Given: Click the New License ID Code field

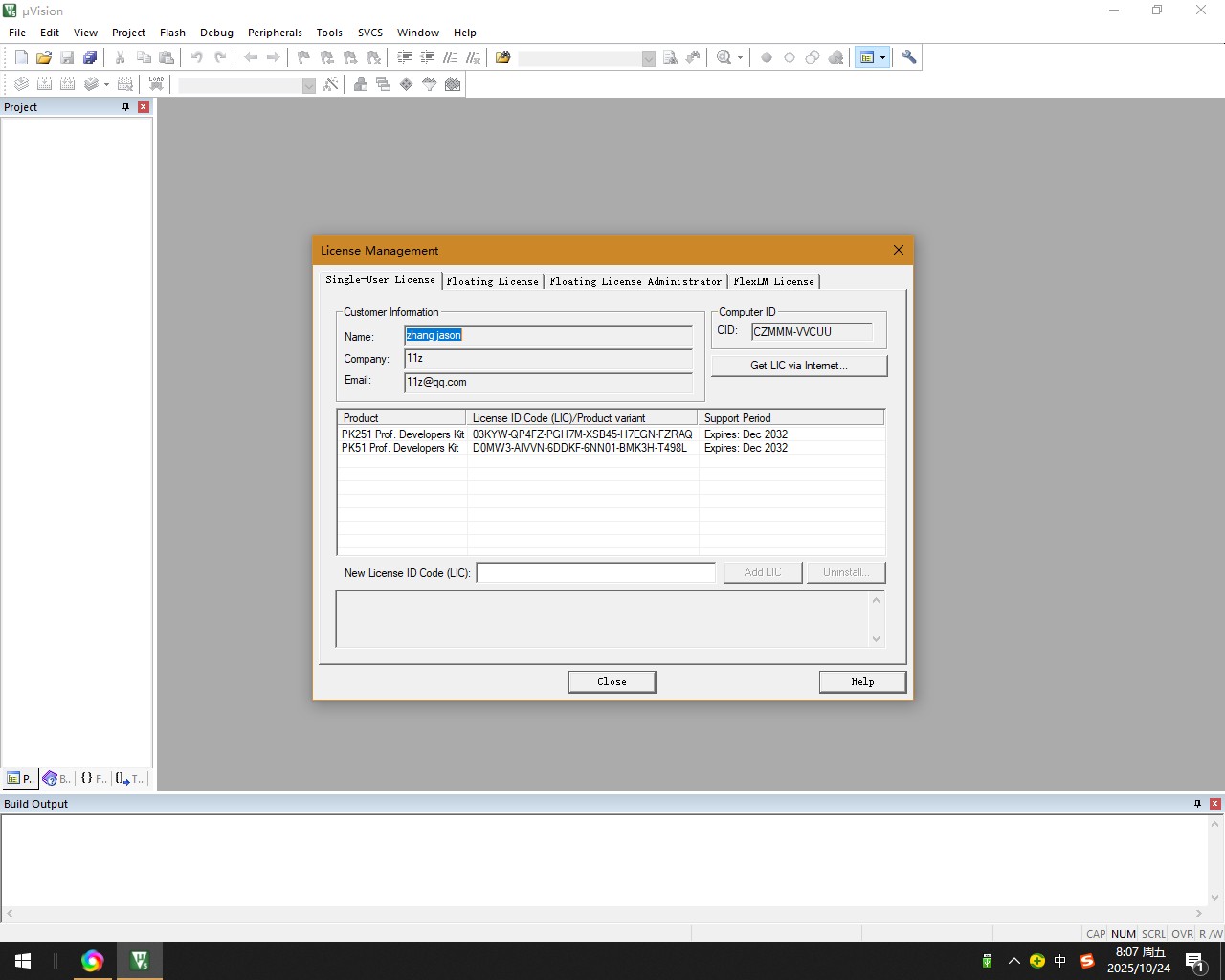Looking at the screenshot, I should pos(595,572).
